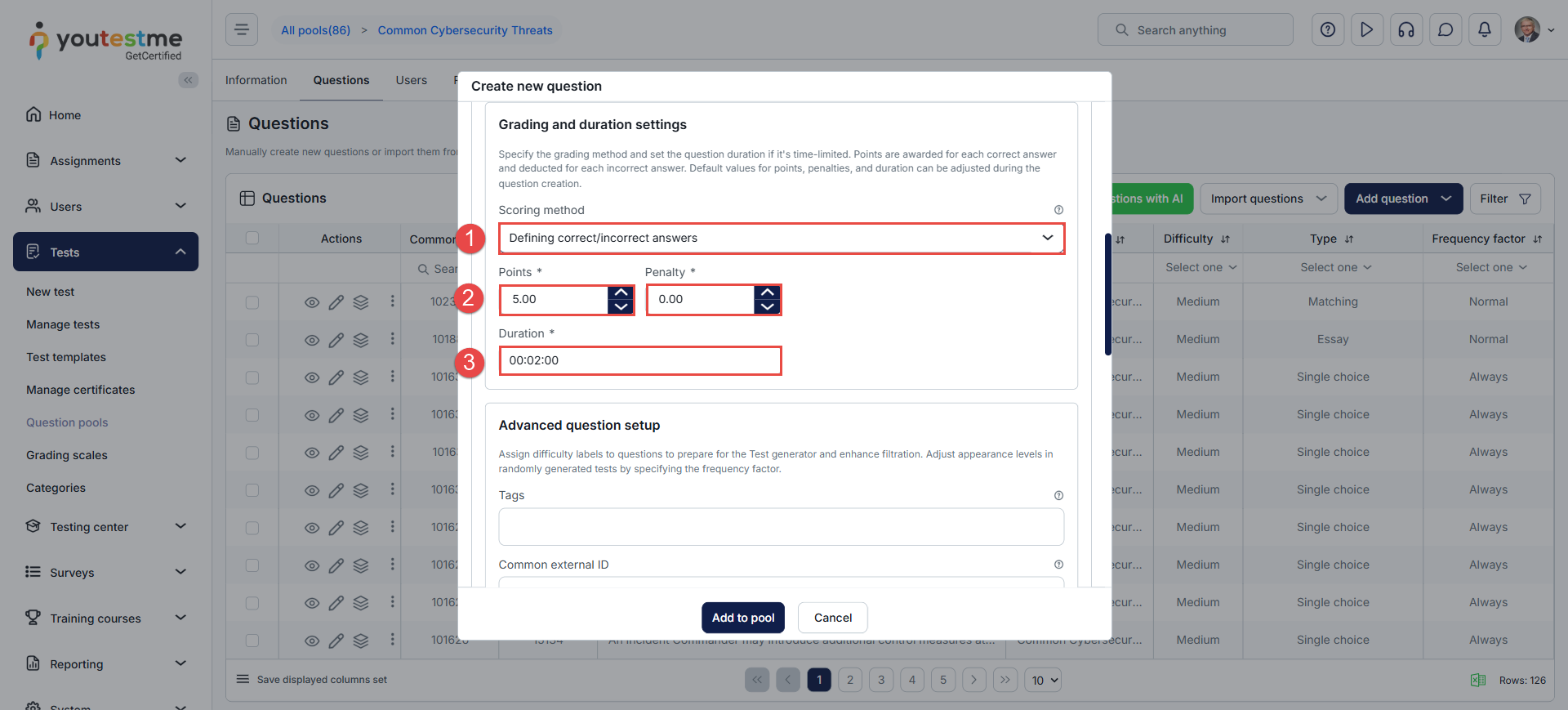1568x710 pixels.
Task: Open the notifications bell
Action: click(x=1485, y=30)
